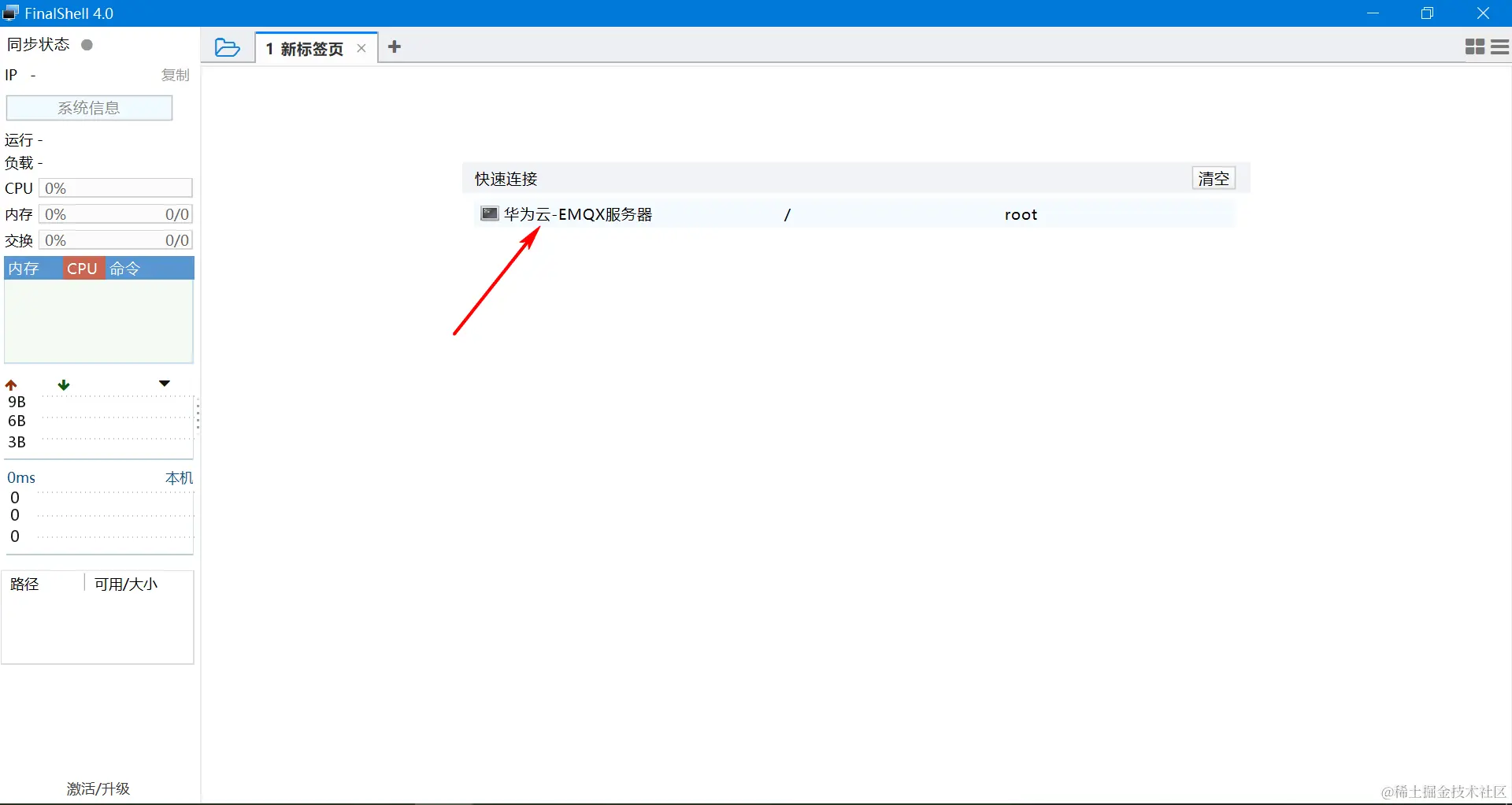Minimize the FinalShell window
Viewport: 1512px width, 805px height.
pos(1373,13)
